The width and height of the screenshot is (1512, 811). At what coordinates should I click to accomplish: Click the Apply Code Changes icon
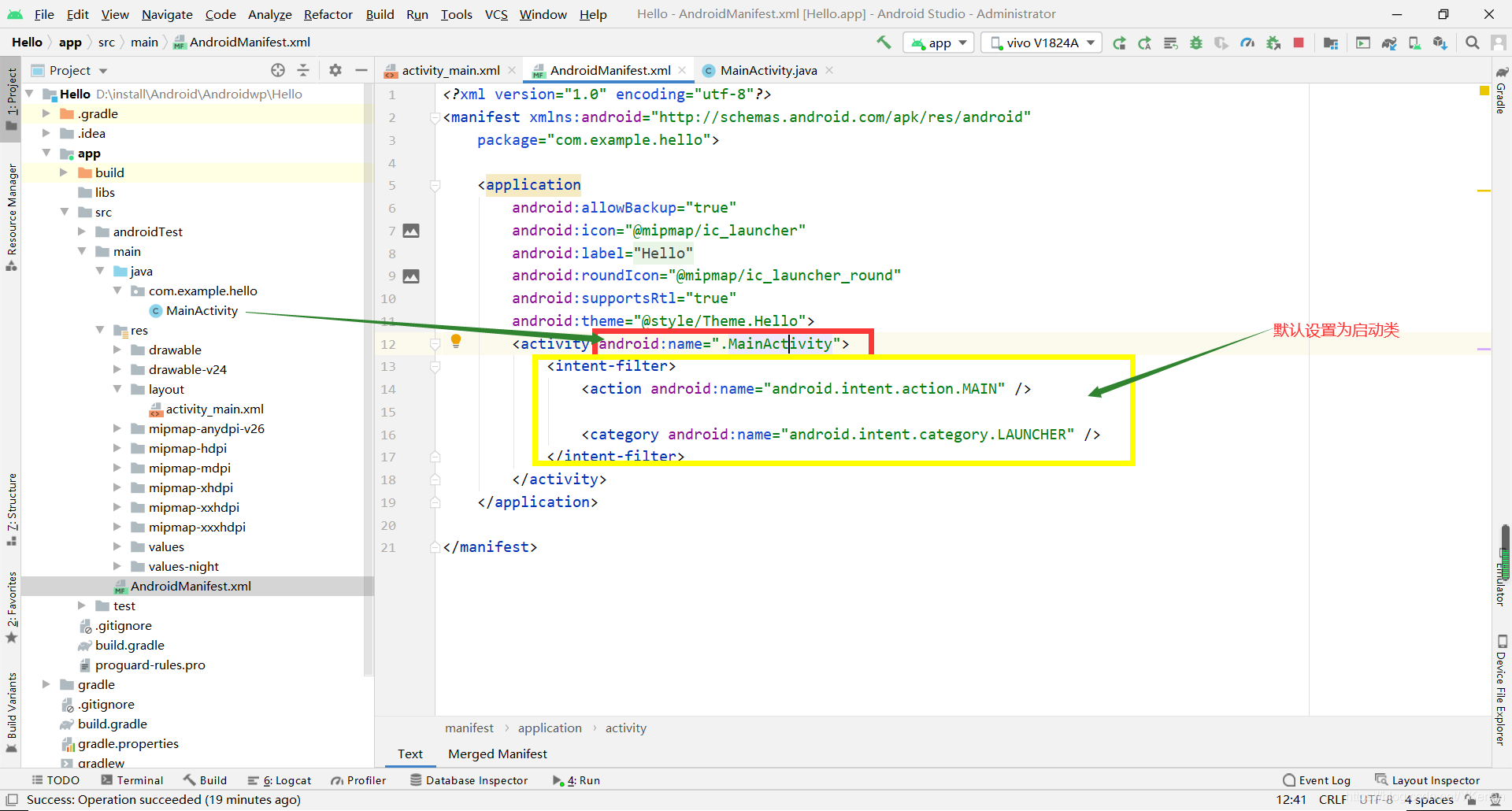1171,43
